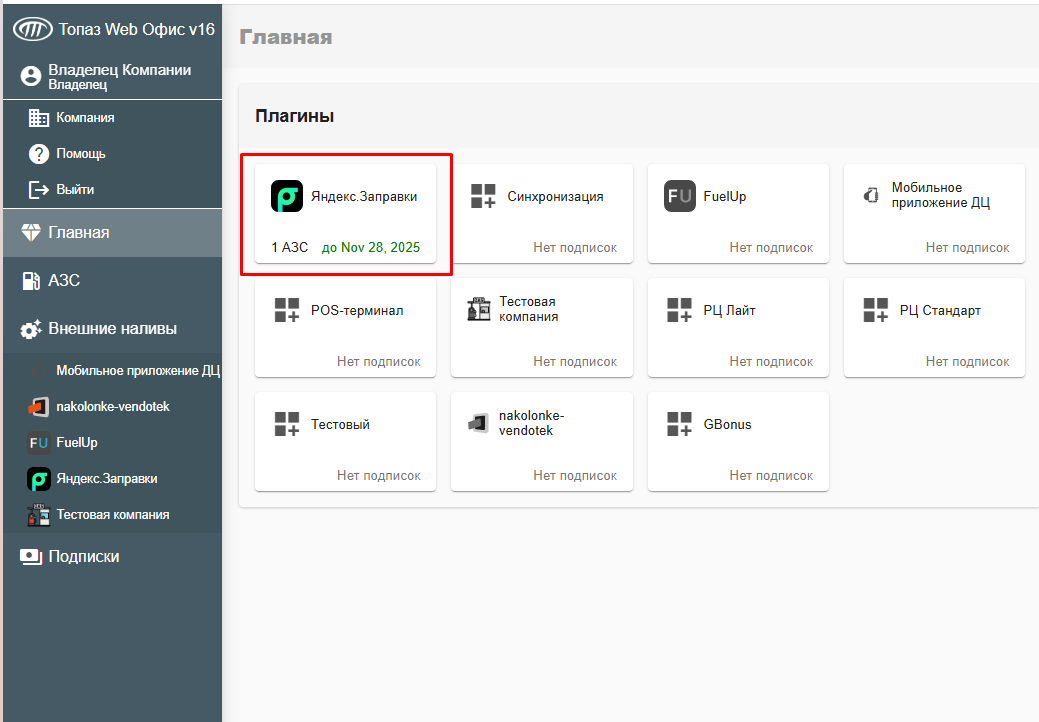Click the Помощь question mark icon
The image size is (1039, 722).
pos(38,154)
